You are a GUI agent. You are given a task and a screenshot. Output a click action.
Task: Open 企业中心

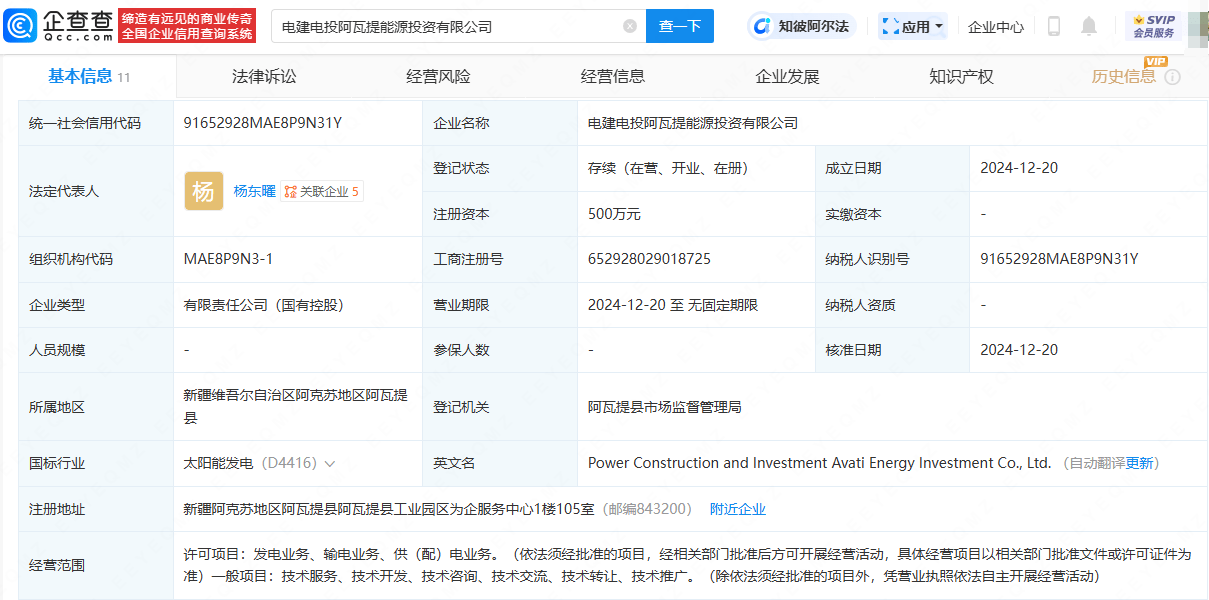(996, 27)
